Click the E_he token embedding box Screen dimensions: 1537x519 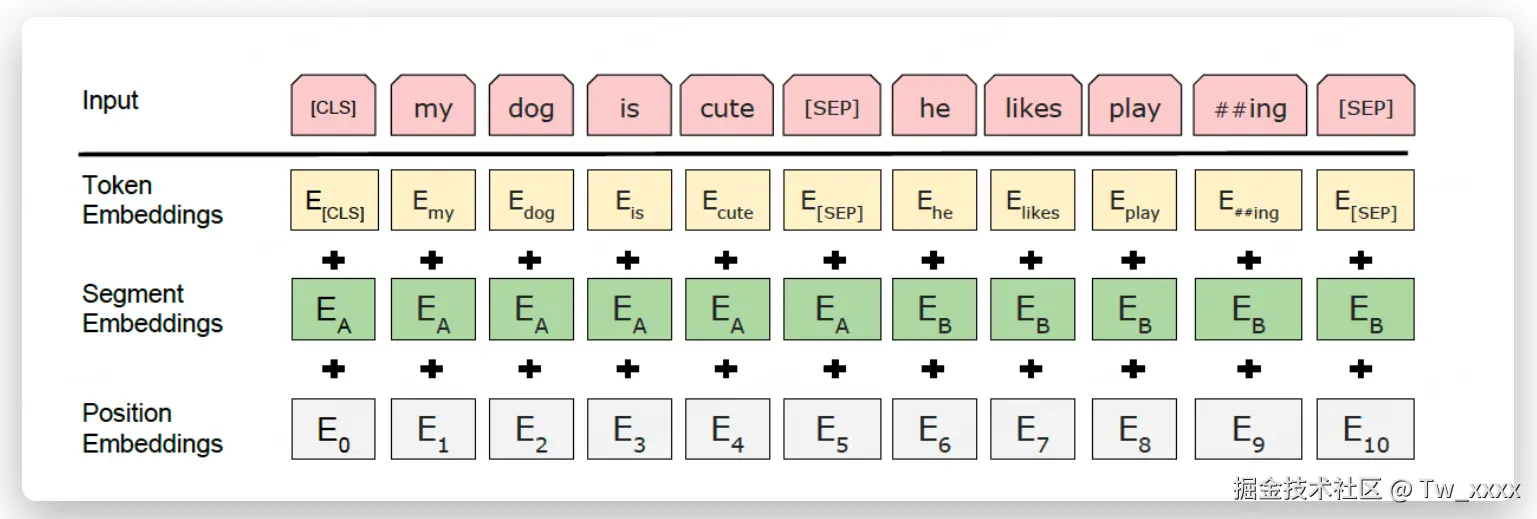tap(934, 200)
